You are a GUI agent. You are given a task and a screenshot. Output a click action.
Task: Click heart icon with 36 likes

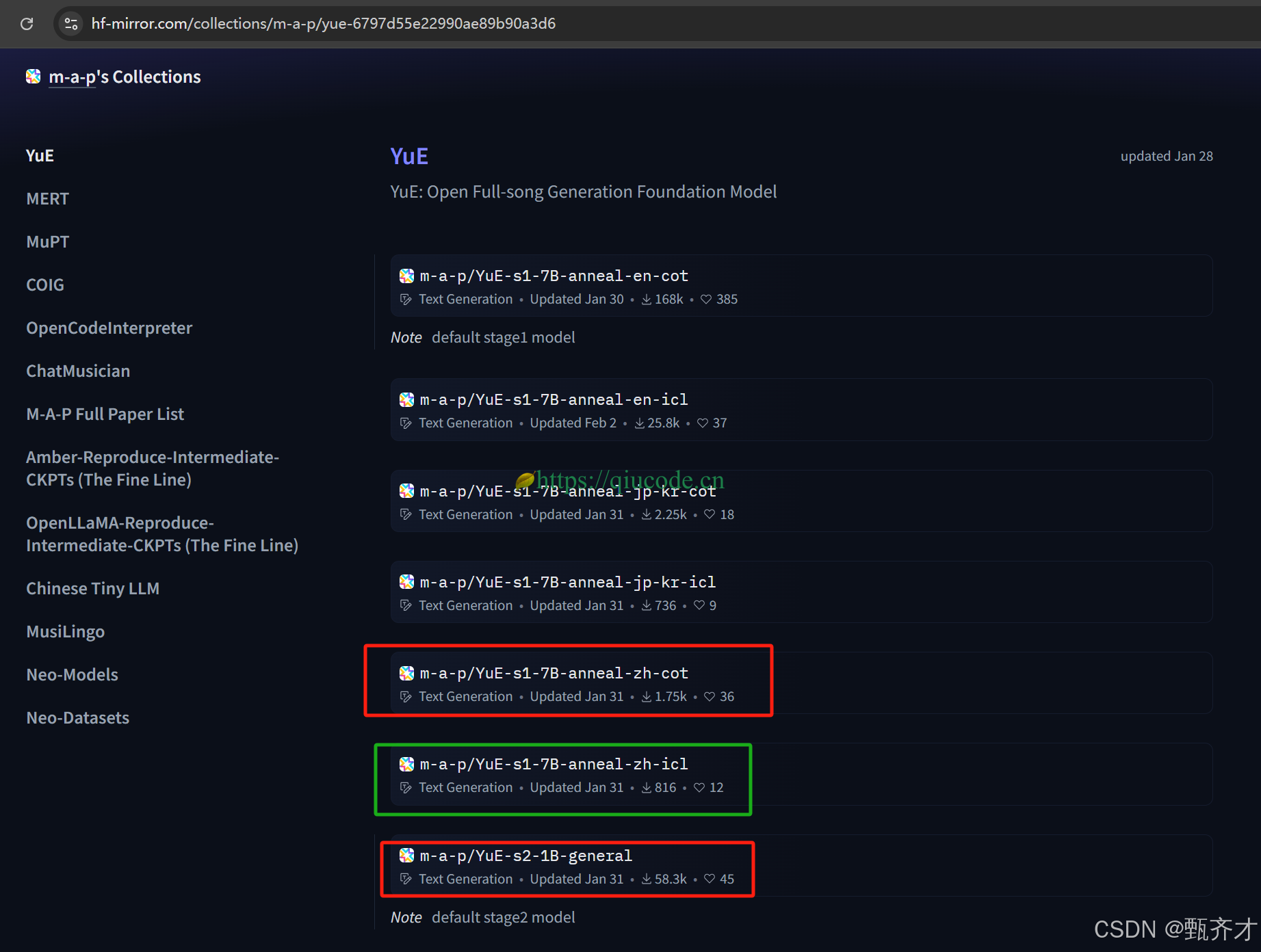710,697
